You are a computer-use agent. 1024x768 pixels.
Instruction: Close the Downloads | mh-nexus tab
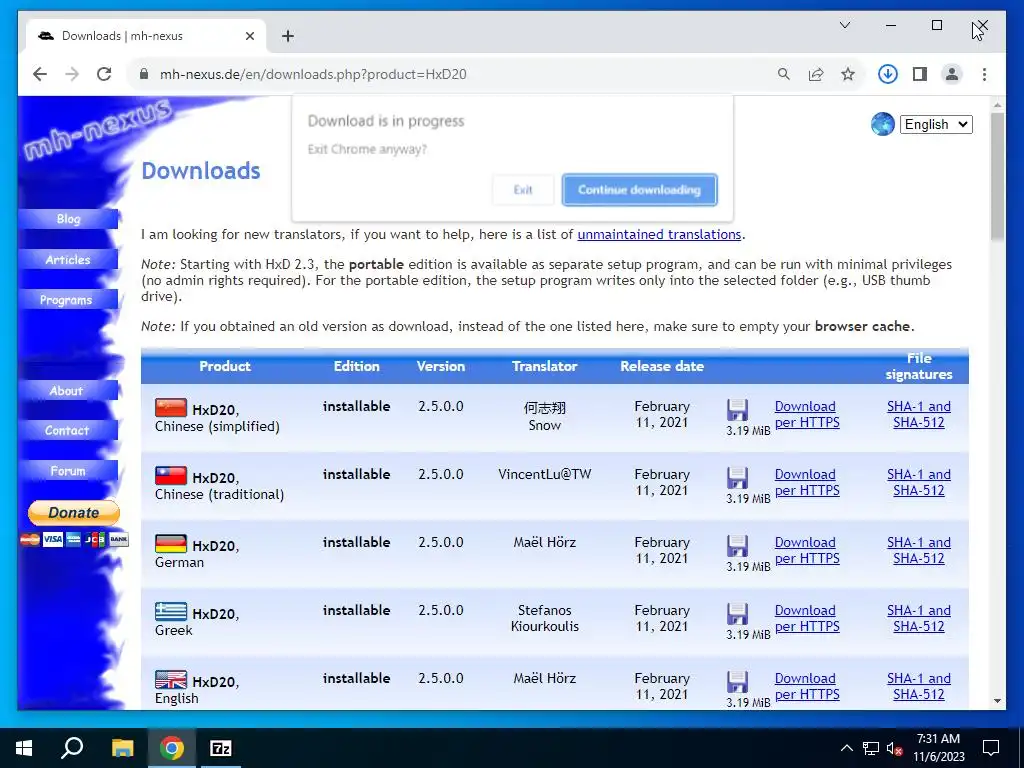click(249, 36)
